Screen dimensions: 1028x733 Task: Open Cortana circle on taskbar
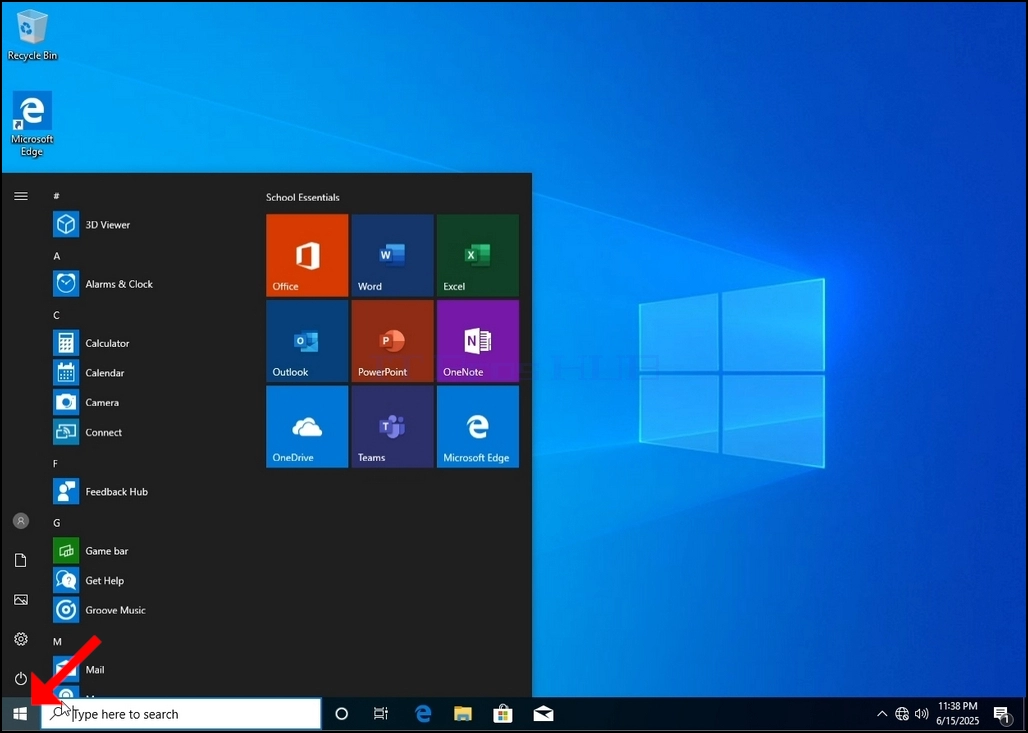click(342, 714)
